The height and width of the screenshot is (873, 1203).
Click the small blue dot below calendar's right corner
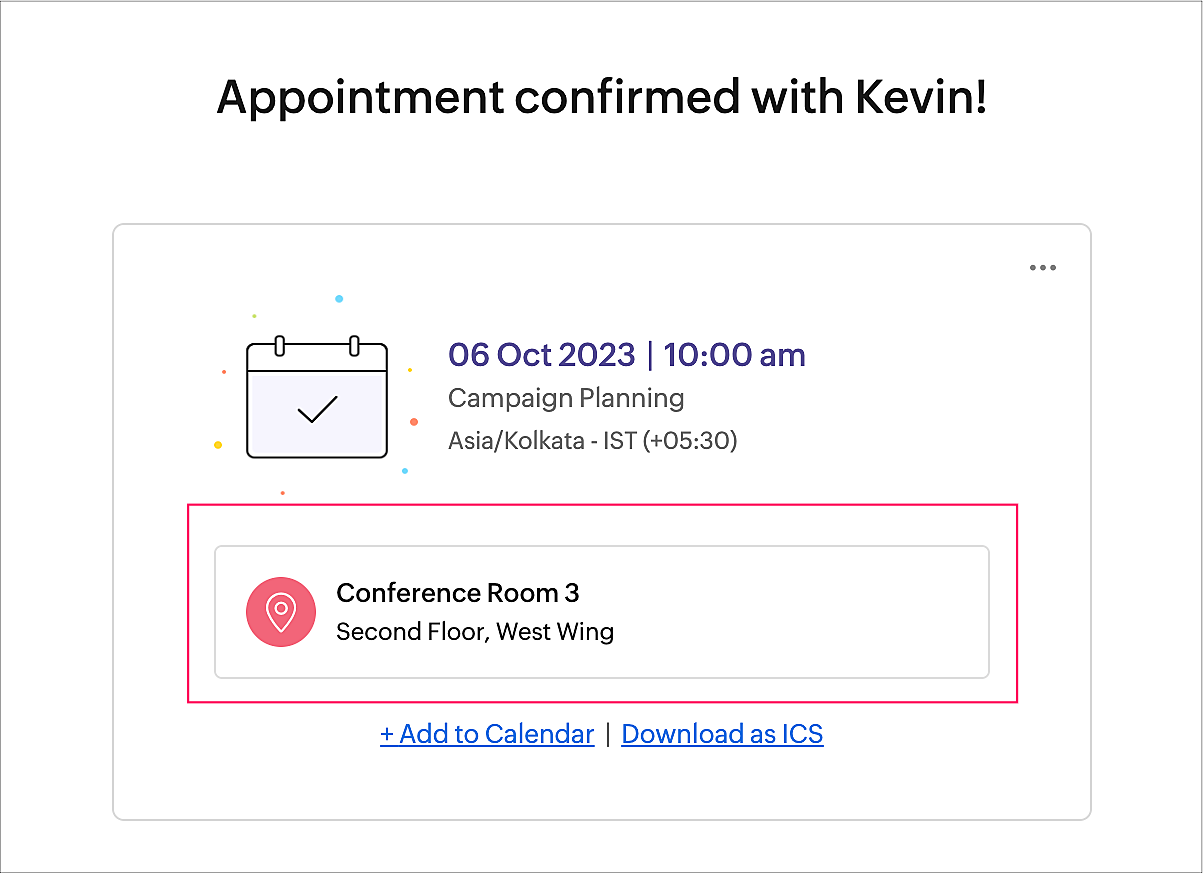tap(405, 470)
